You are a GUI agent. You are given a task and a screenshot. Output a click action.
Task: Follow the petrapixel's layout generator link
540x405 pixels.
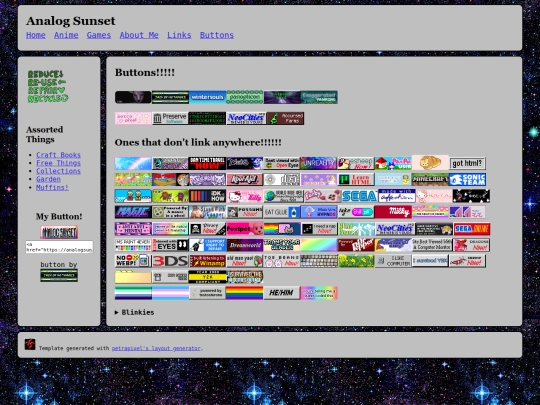point(156,348)
